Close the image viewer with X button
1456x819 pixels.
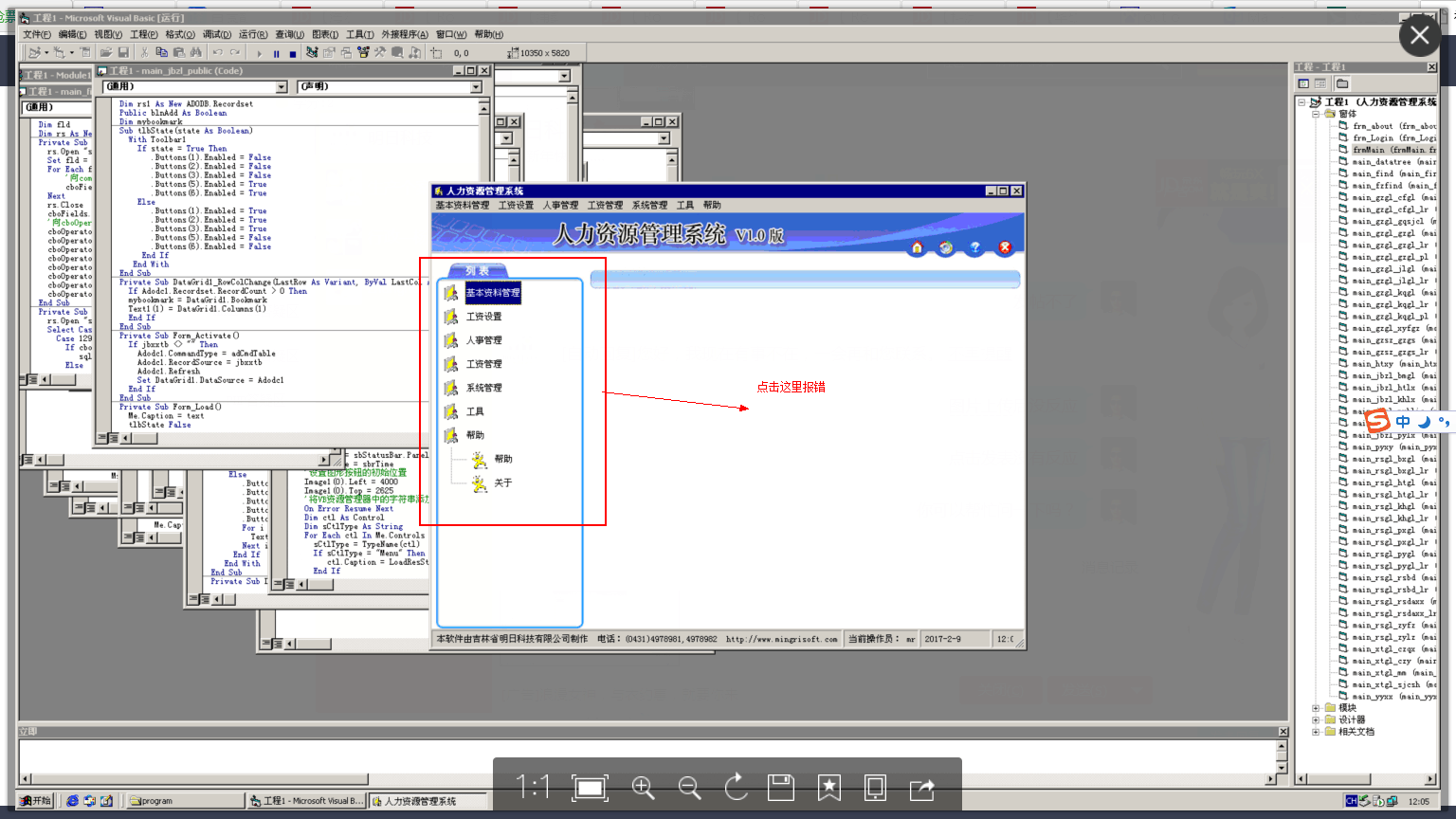click(x=1420, y=36)
